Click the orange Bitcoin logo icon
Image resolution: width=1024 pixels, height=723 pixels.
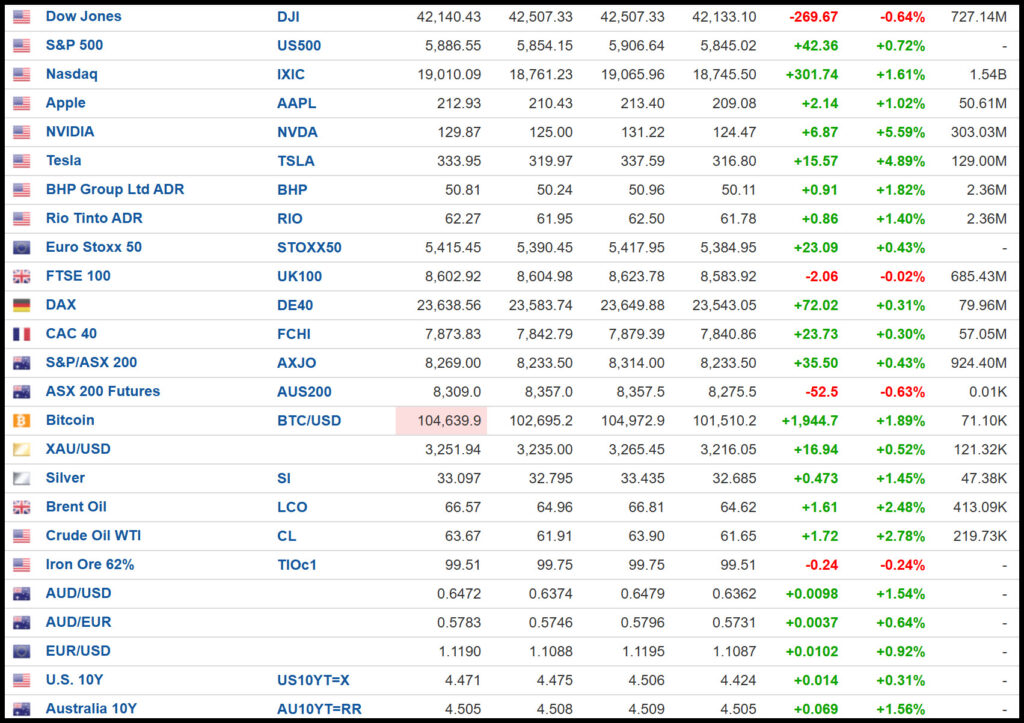tap(22, 421)
